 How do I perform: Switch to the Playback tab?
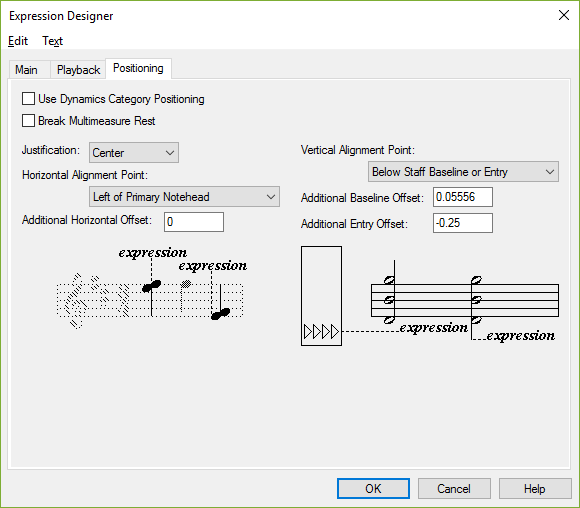click(78, 70)
